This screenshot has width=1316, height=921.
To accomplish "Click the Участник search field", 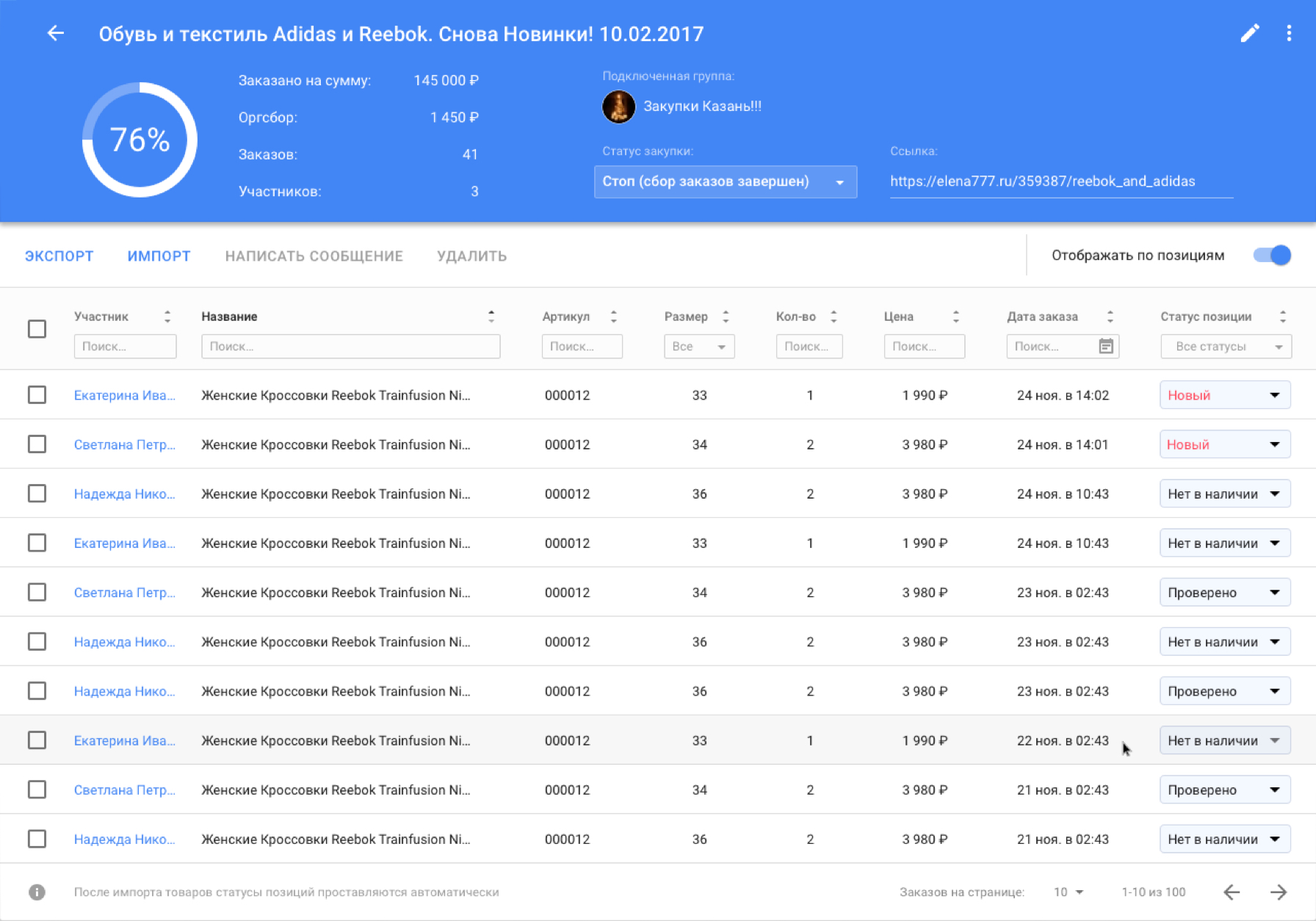I will coord(125,346).
